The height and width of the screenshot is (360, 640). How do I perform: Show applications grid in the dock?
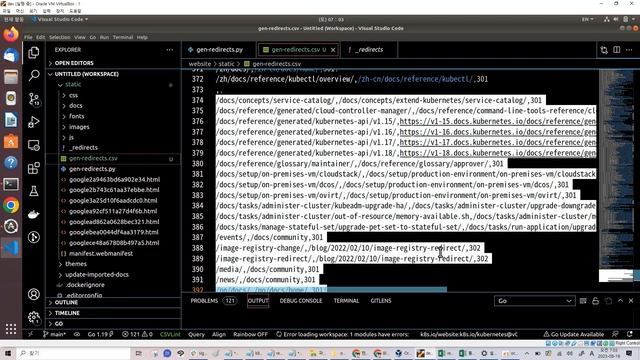[x=11, y=329]
